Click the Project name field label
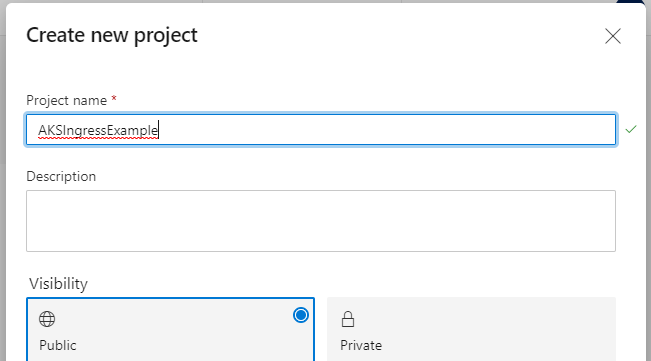Viewport: 651px width, 361px height. pos(66,100)
